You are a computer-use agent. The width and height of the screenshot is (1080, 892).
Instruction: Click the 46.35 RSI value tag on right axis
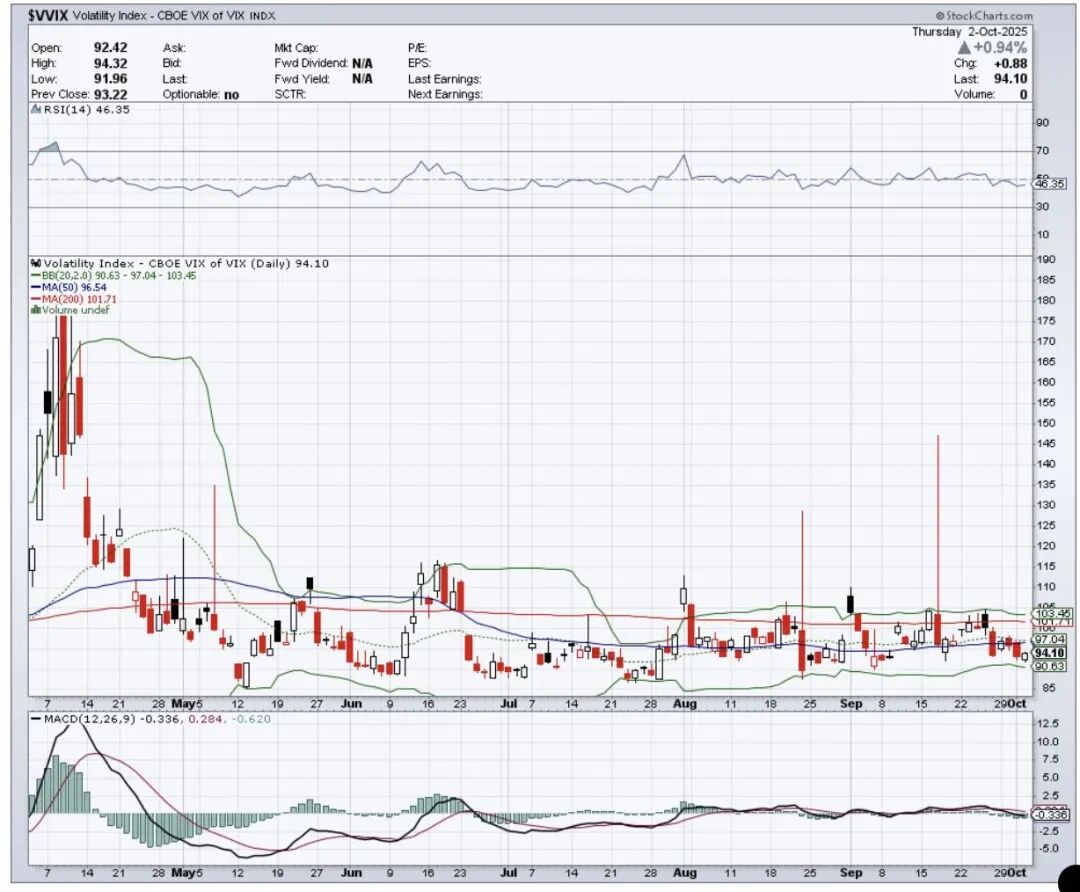[1050, 184]
